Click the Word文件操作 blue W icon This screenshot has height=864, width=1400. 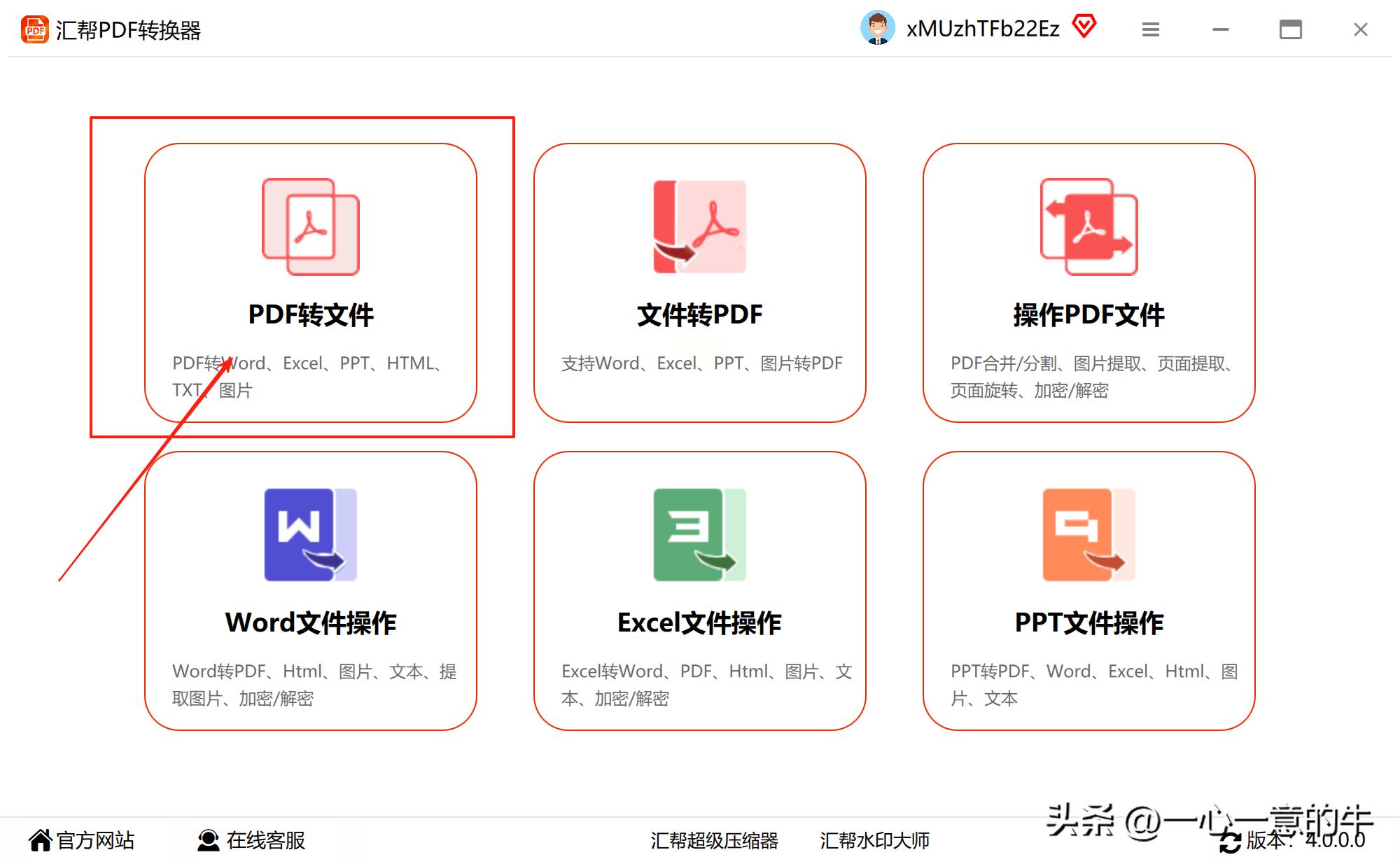pos(310,536)
